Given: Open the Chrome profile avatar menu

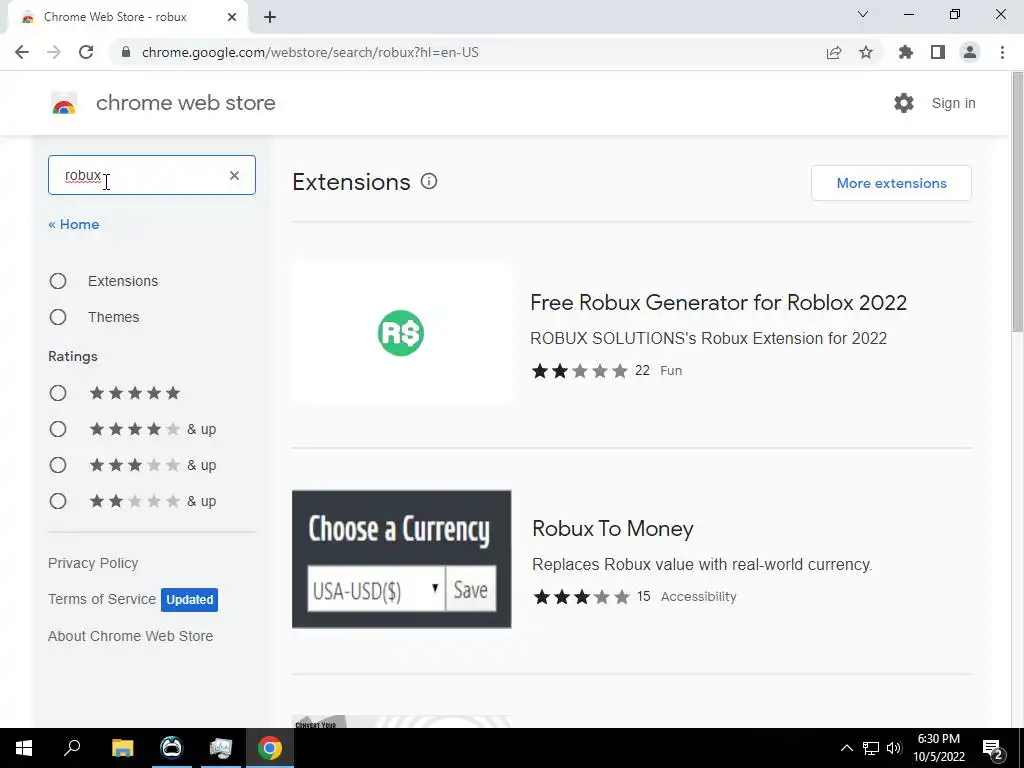Looking at the screenshot, I should 970,52.
